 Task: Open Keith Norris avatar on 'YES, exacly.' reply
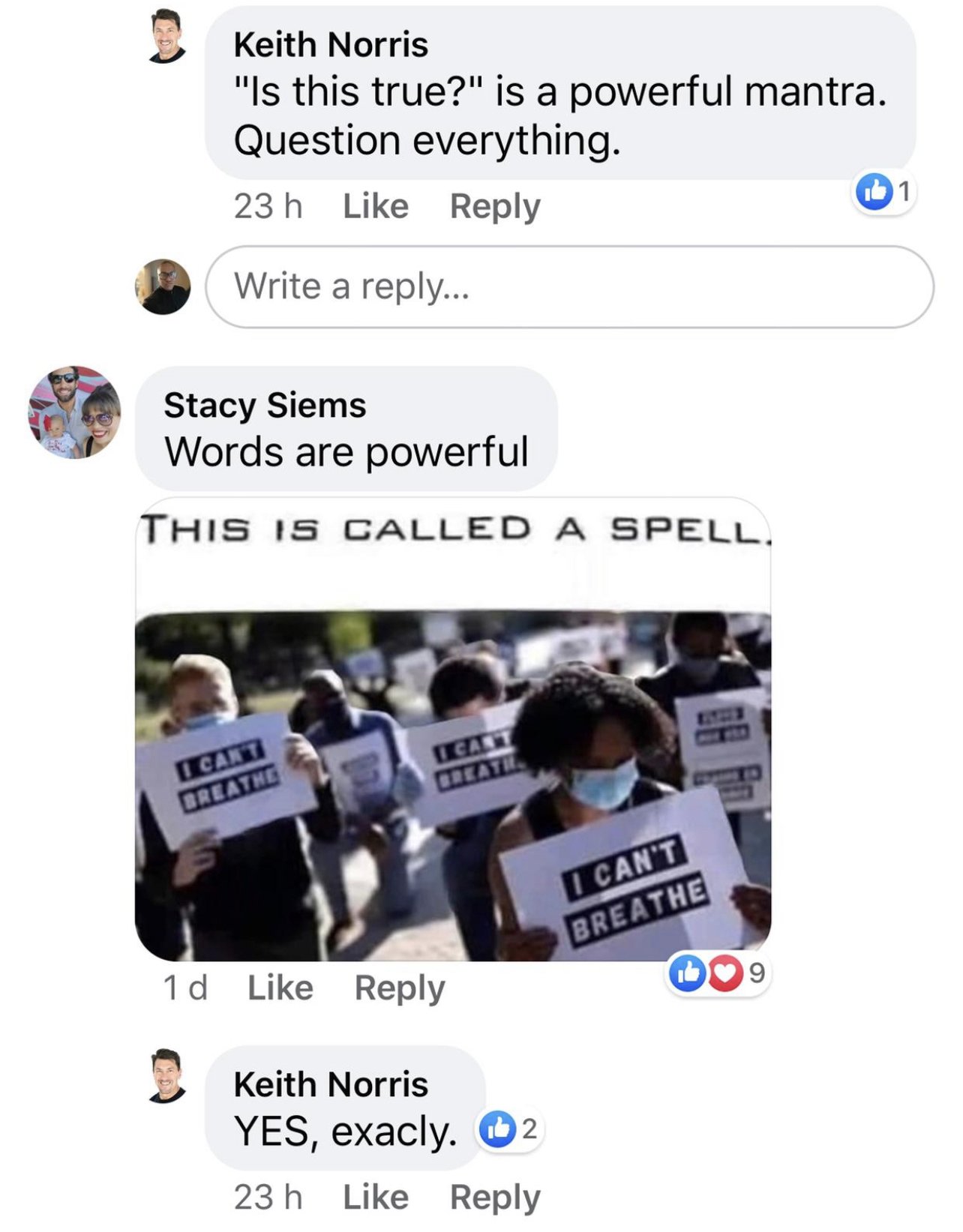167,1076
